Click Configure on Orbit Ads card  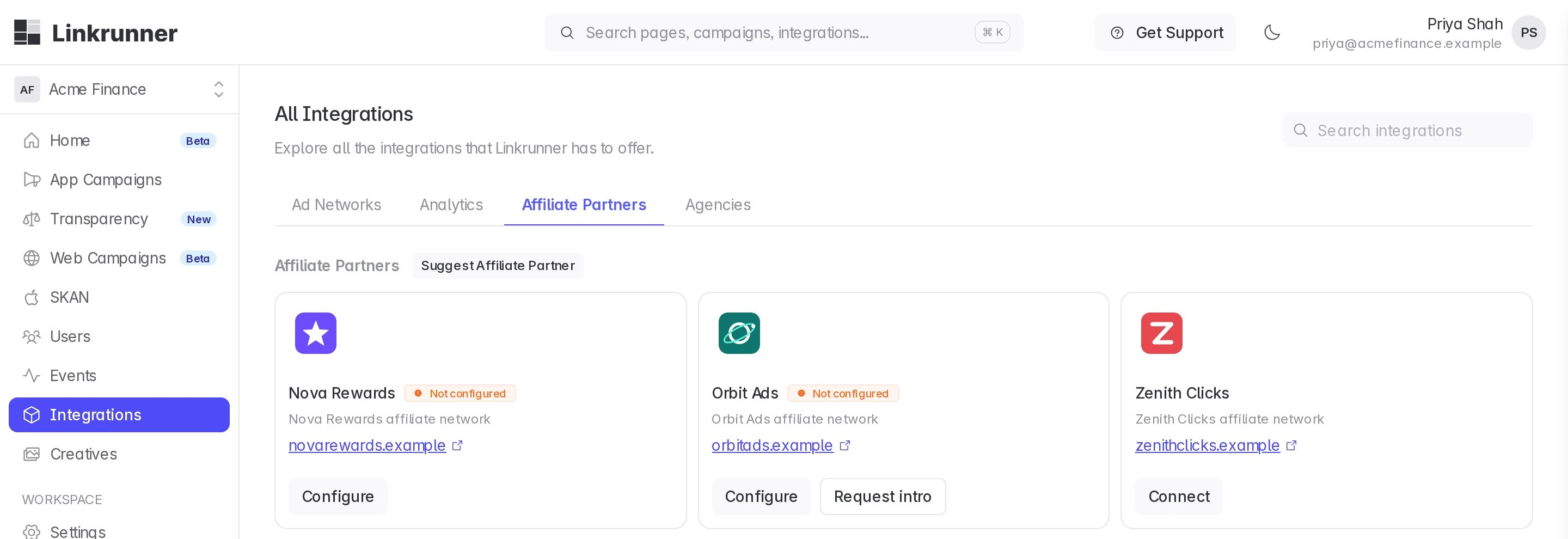[761, 497]
